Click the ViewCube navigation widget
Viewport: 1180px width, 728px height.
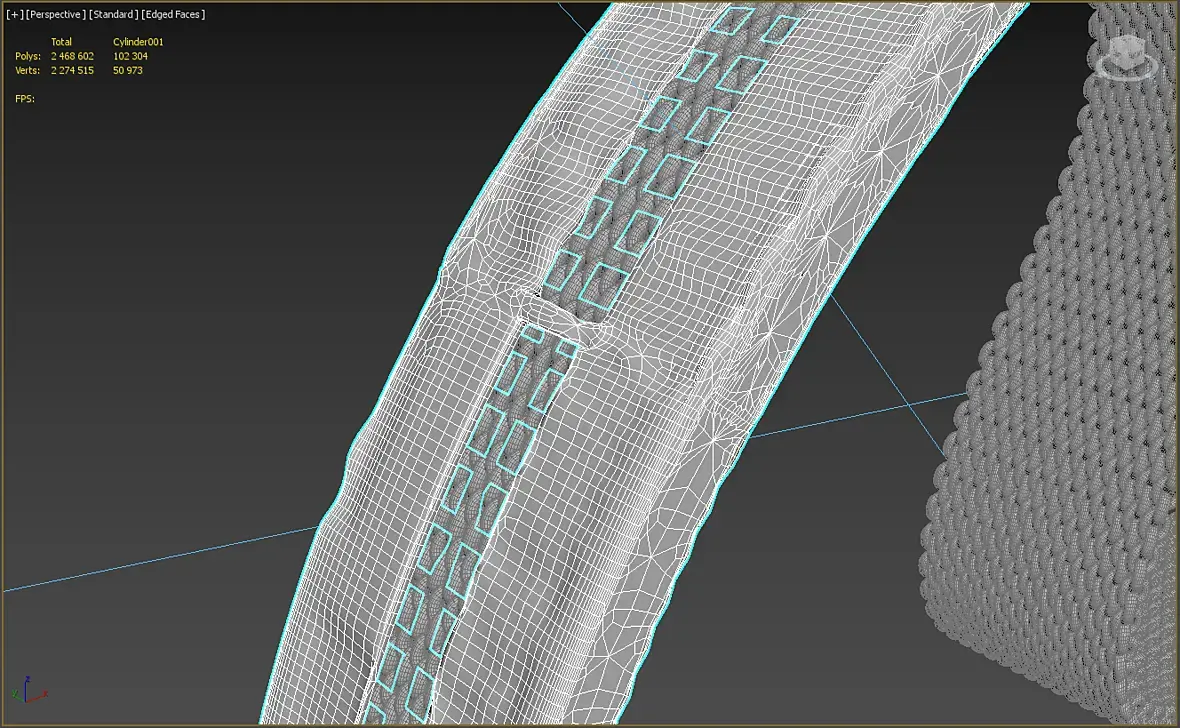click(1127, 58)
